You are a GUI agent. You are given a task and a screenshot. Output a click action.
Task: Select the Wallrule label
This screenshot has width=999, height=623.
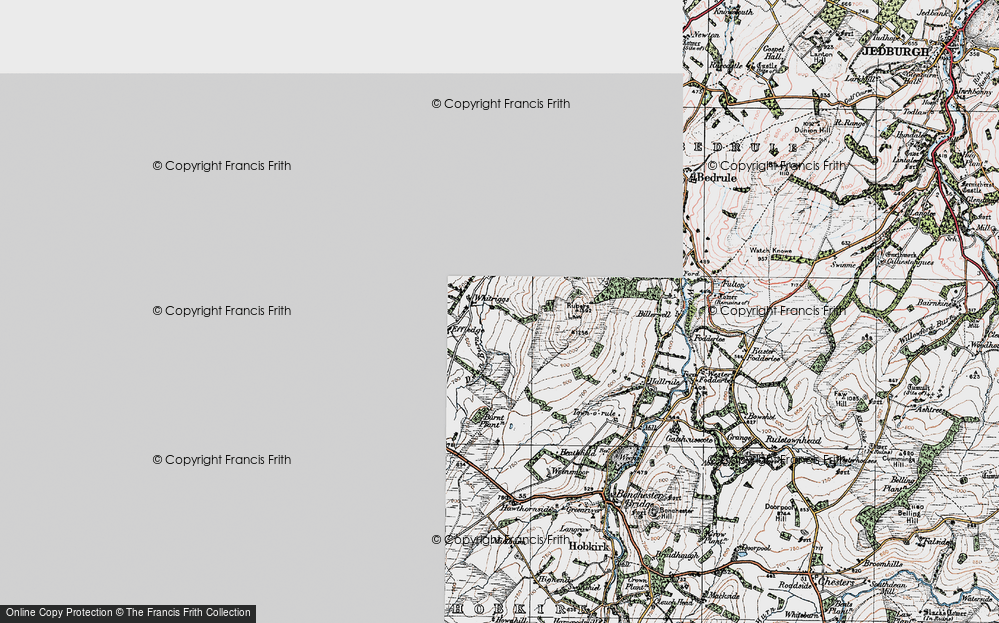point(663,382)
